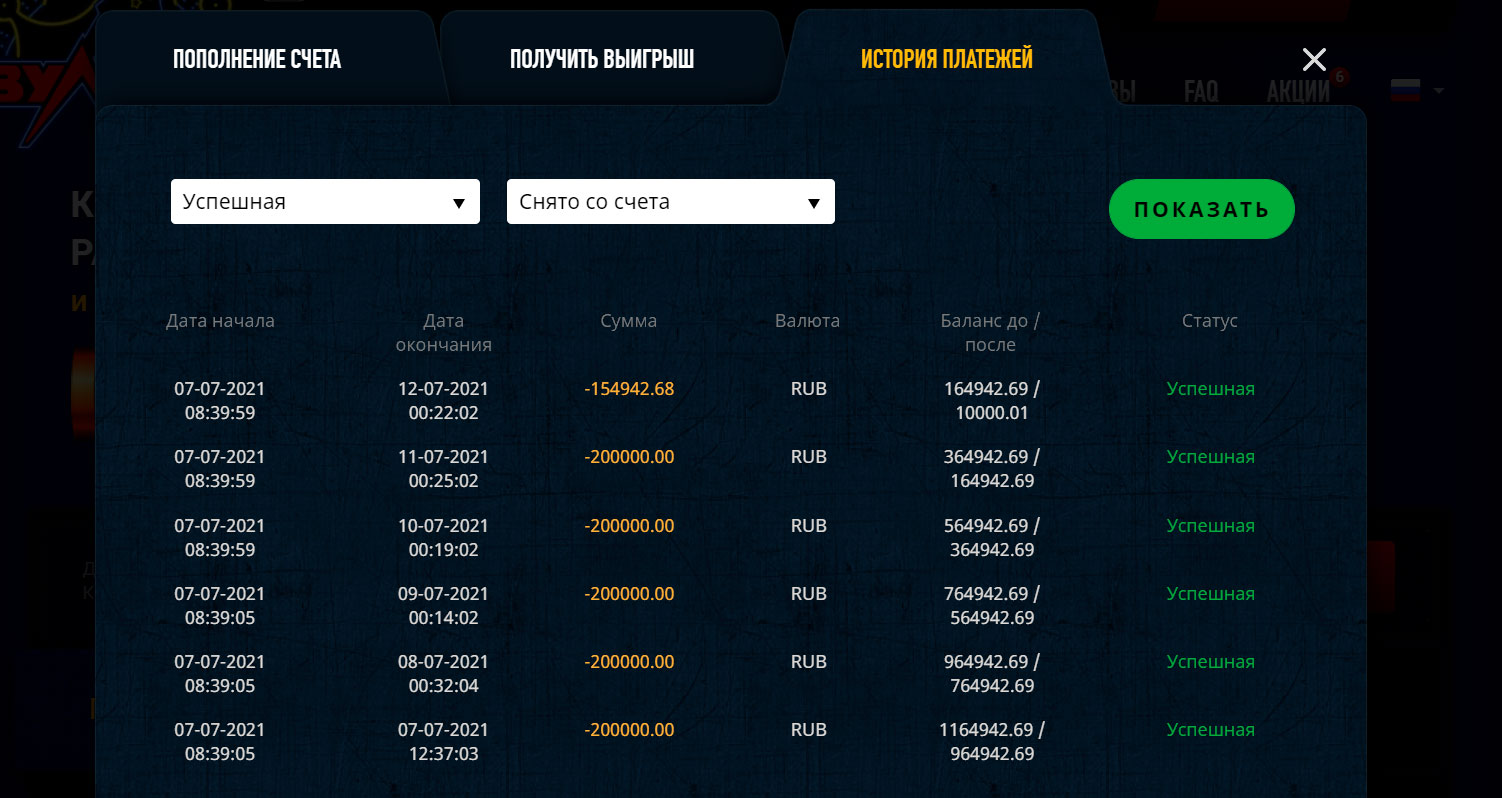Click end date 10-07-2021 00:19:02
The height and width of the screenshot is (798, 1502).
(443, 538)
